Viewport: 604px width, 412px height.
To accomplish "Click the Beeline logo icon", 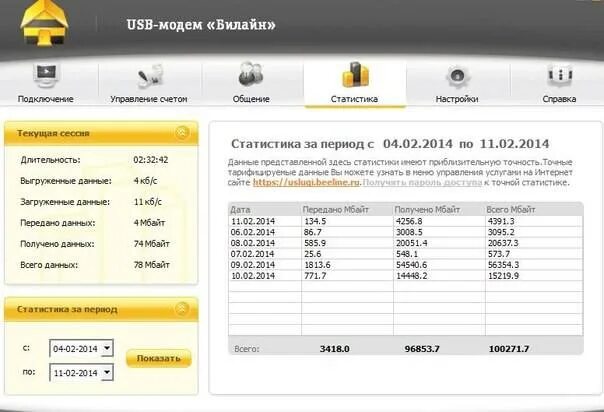I will tap(44, 23).
